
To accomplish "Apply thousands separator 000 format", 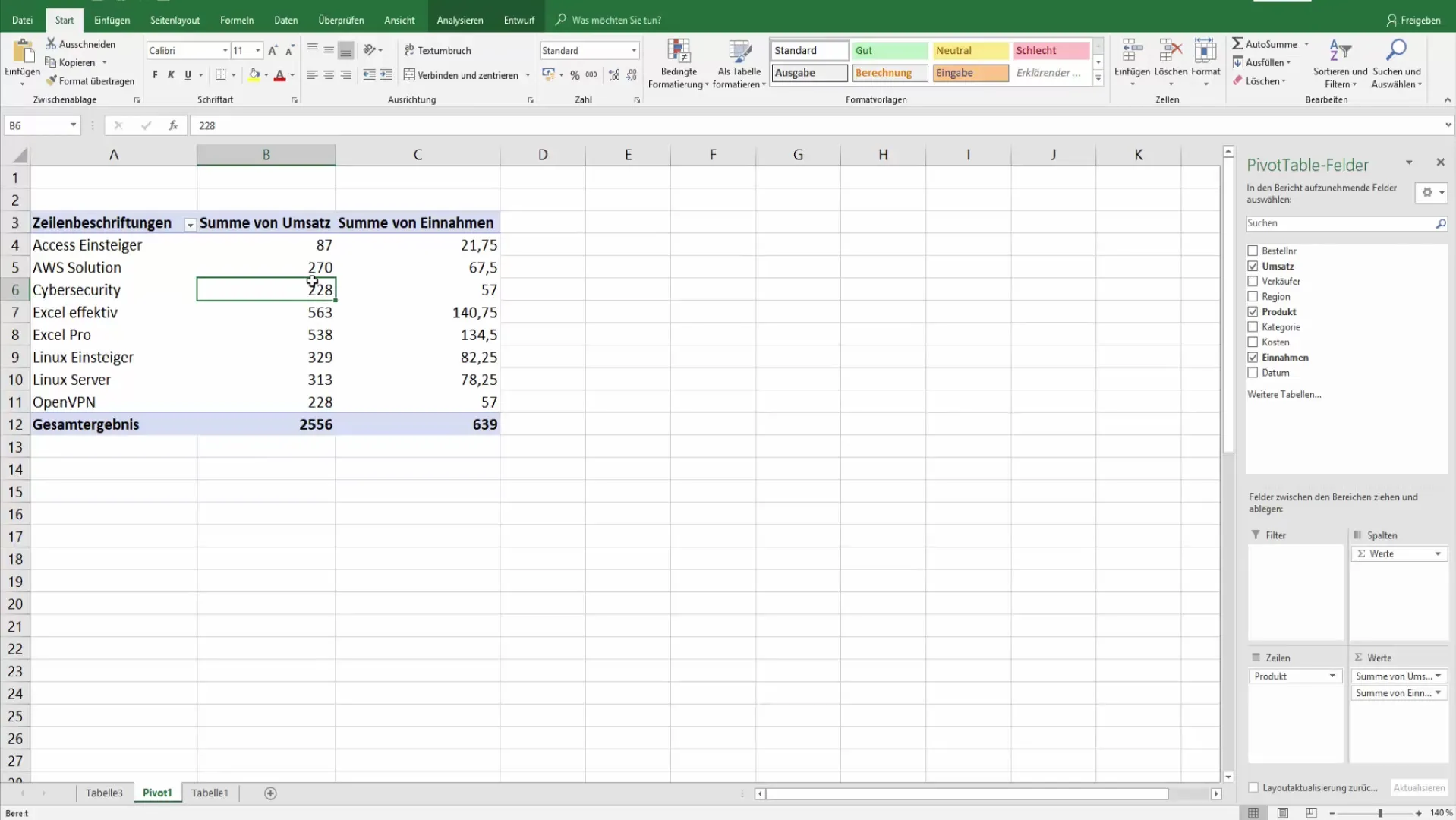I will click(x=591, y=75).
